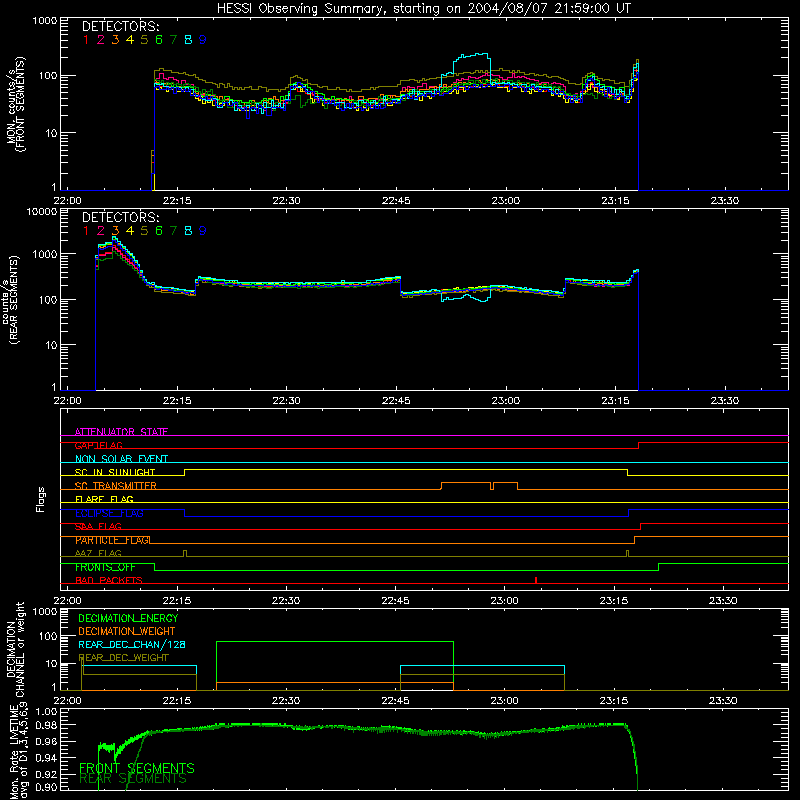This screenshot has height=800, width=800.
Task: Select the REAR_DEC_CHAN/128 legend entry
Action: (132, 645)
